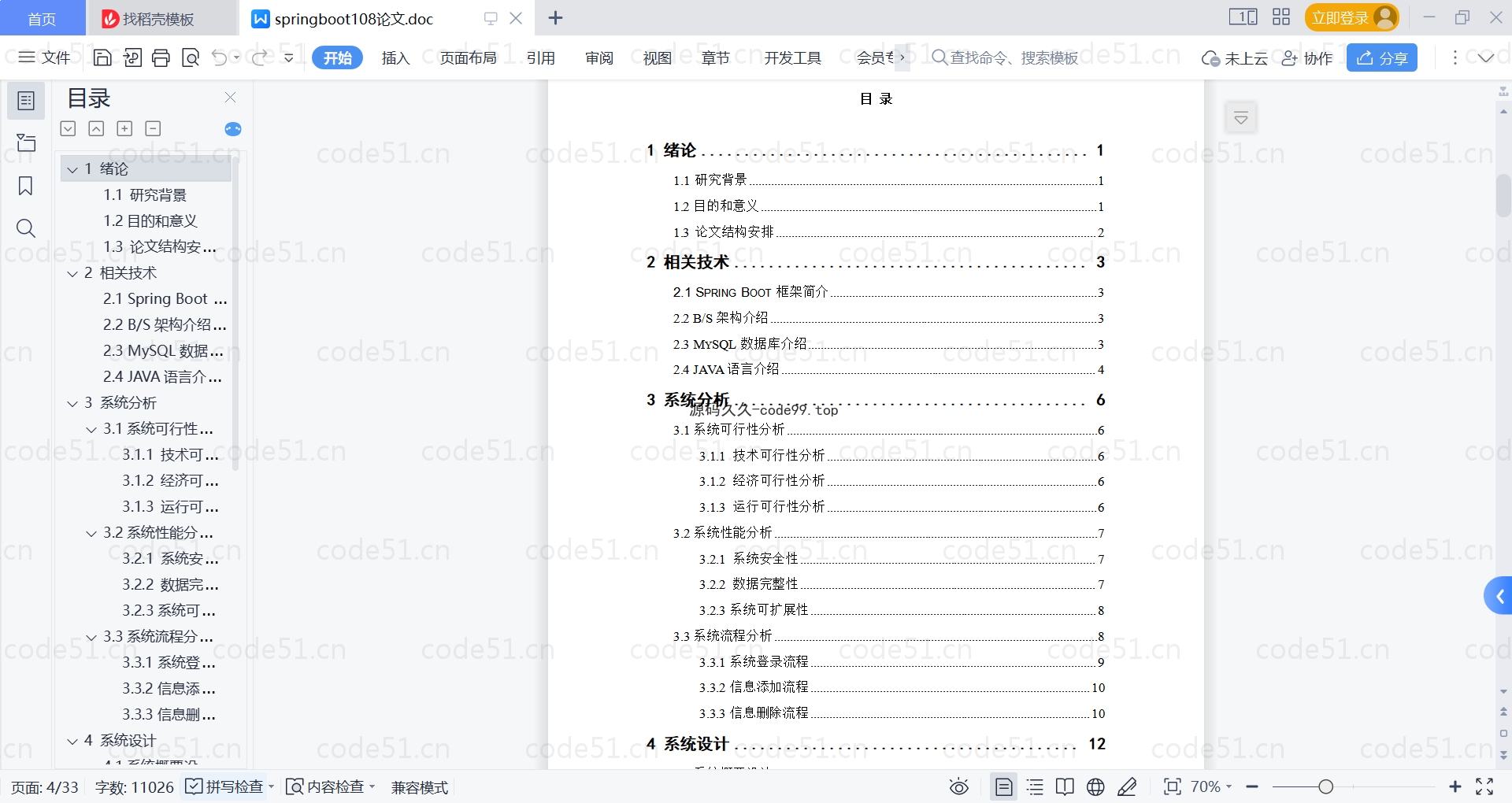
Task: Open Print Preview icon
Action: 191,57
